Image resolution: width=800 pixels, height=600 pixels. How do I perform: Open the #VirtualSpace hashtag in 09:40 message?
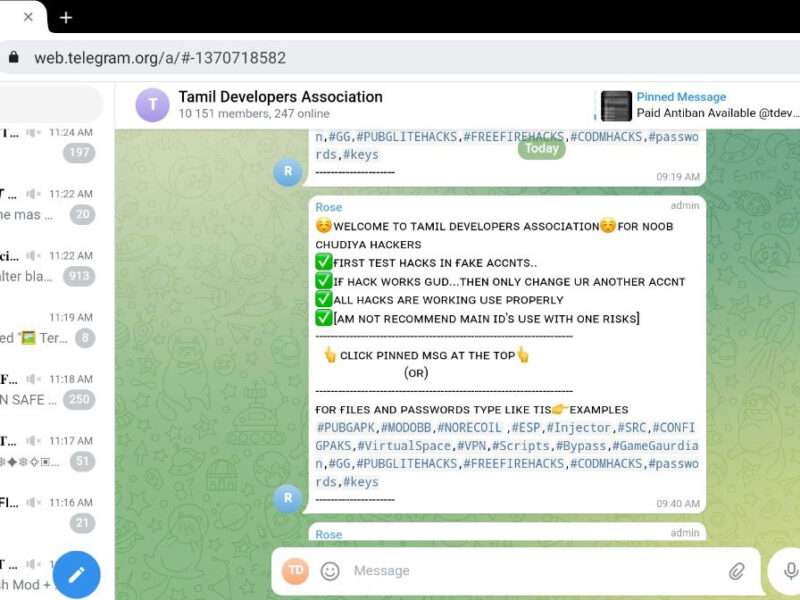point(404,446)
